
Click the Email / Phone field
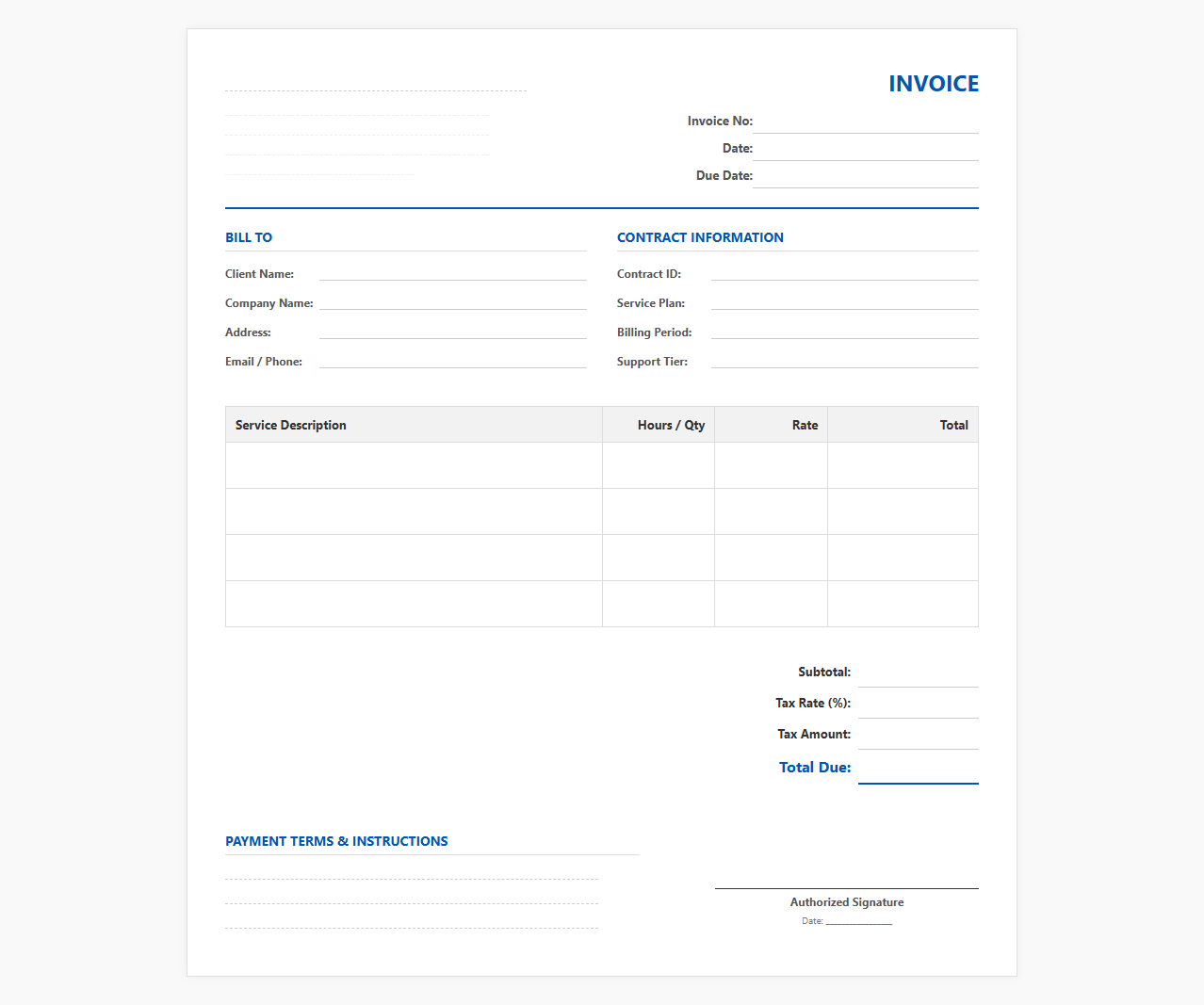click(x=453, y=361)
